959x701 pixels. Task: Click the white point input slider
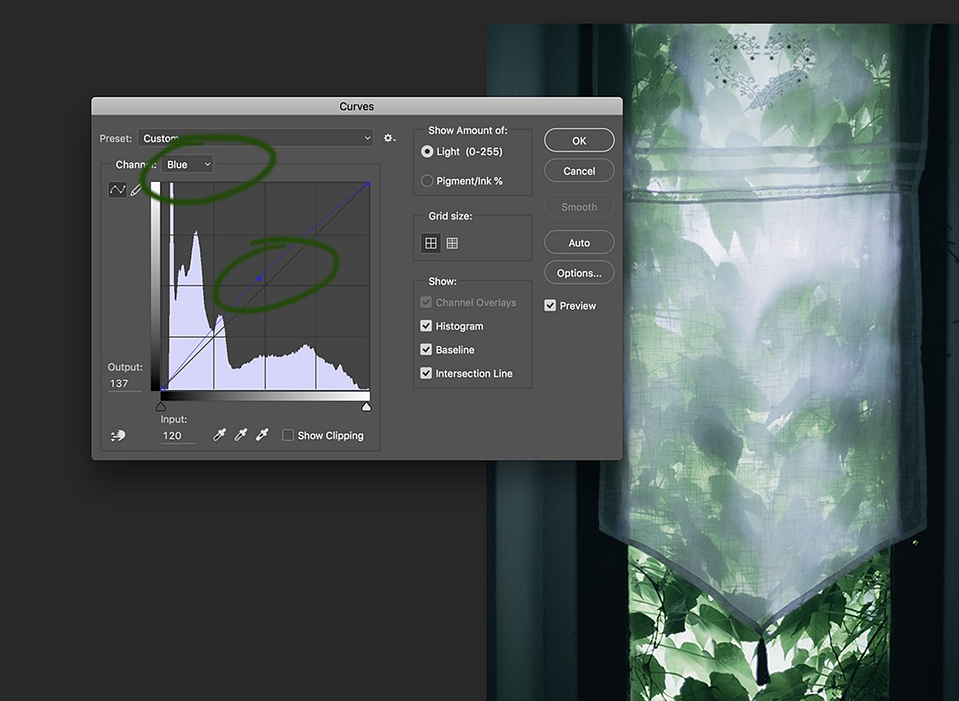(366, 407)
